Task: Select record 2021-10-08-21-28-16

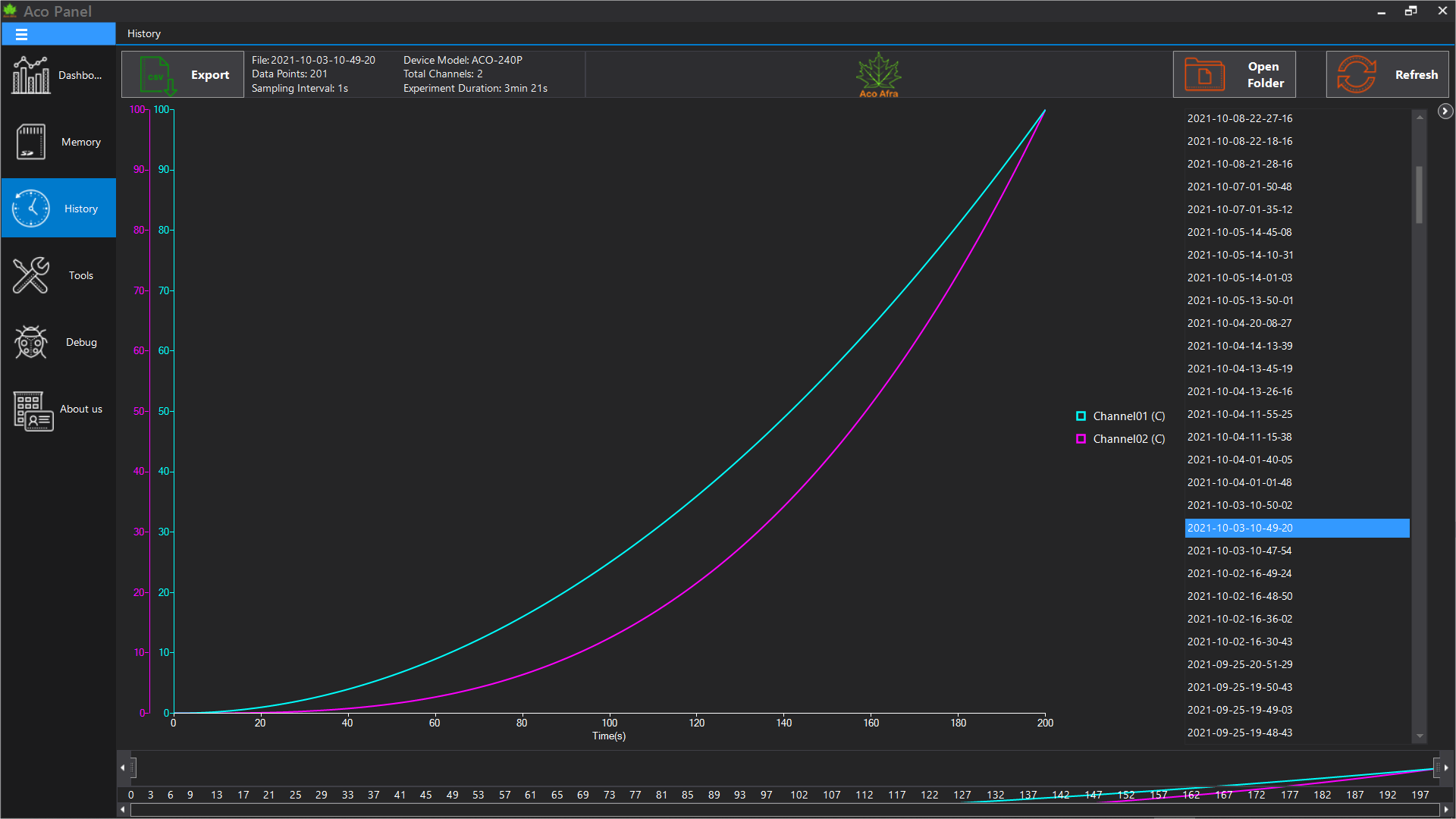Action: [1297, 164]
